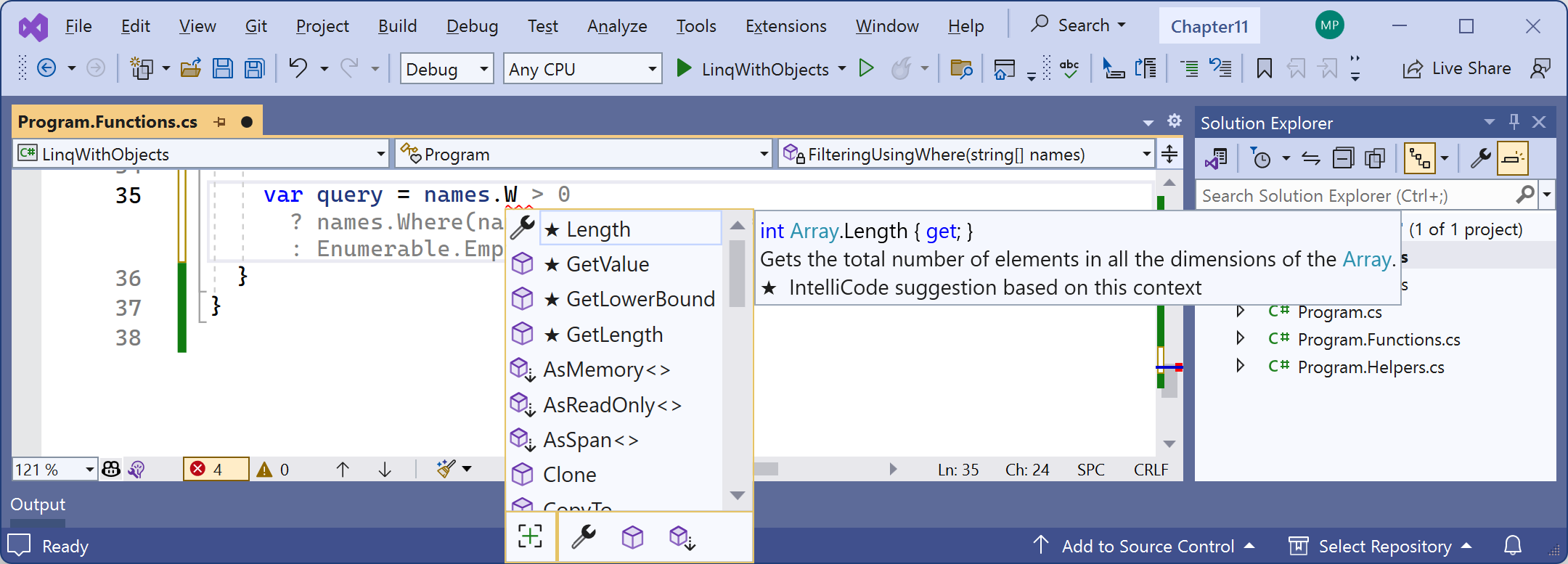Toggle IntelliSense target-typed expander icon
Viewport: 1568px width, 564px height.
(531, 537)
